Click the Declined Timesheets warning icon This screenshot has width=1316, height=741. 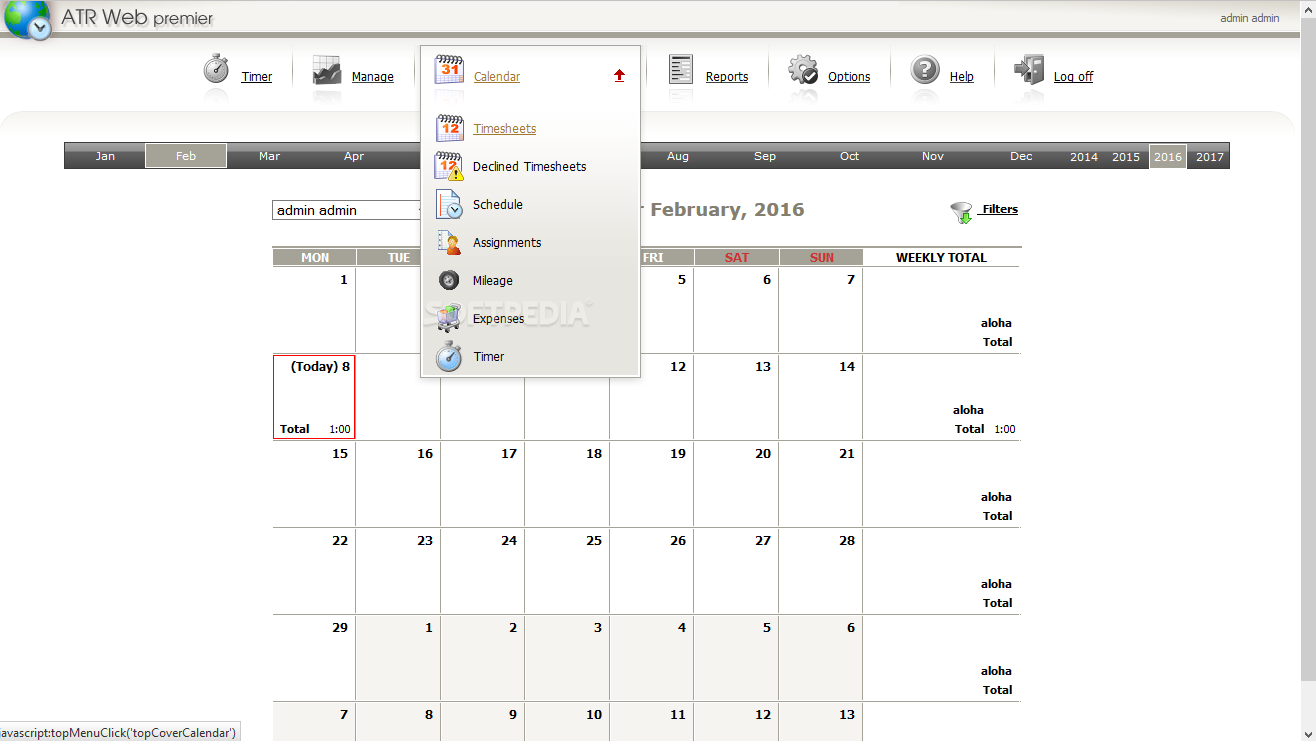pyautogui.click(x=450, y=167)
